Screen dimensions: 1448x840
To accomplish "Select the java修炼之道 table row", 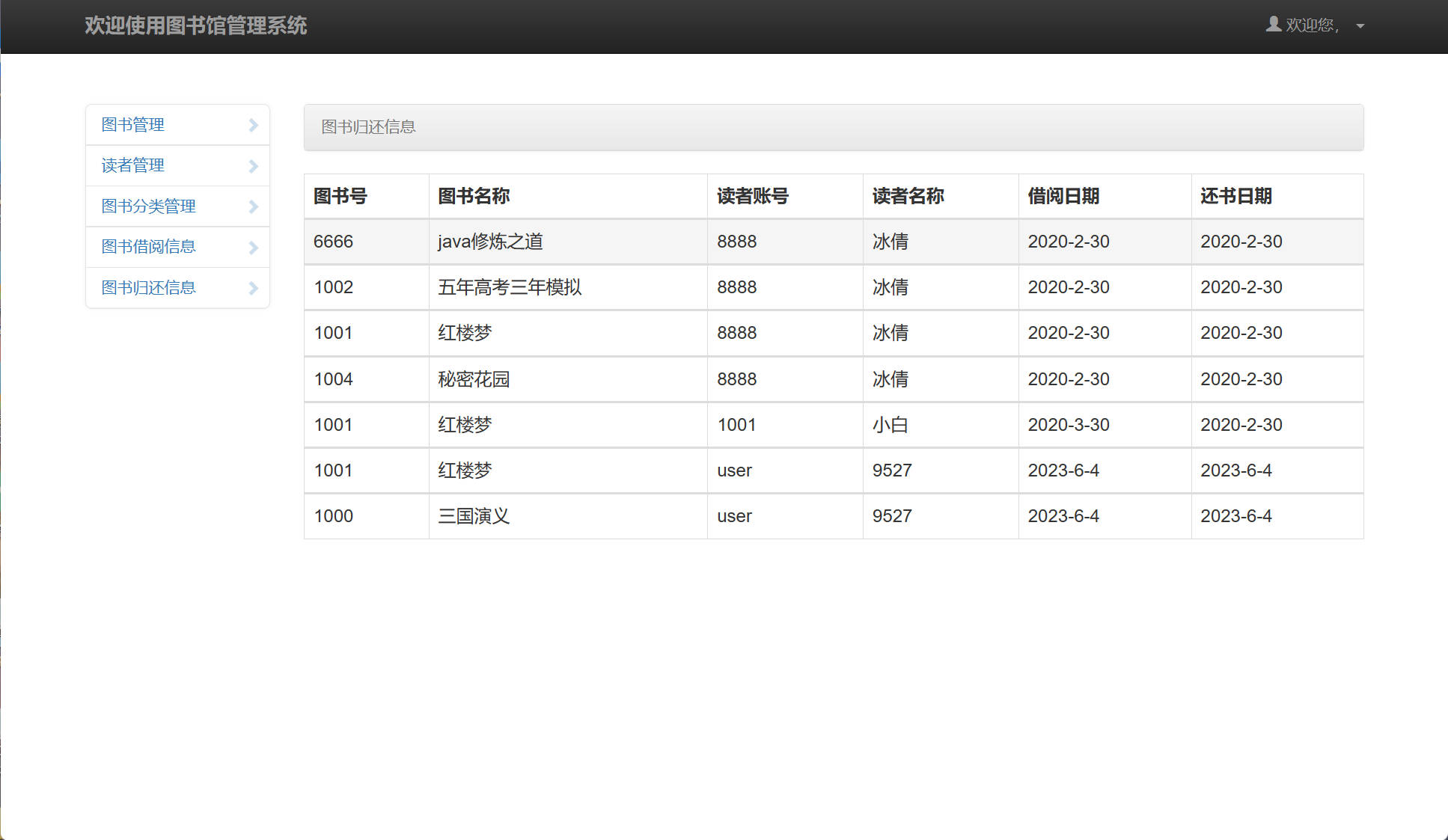I will click(x=490, y=242).
